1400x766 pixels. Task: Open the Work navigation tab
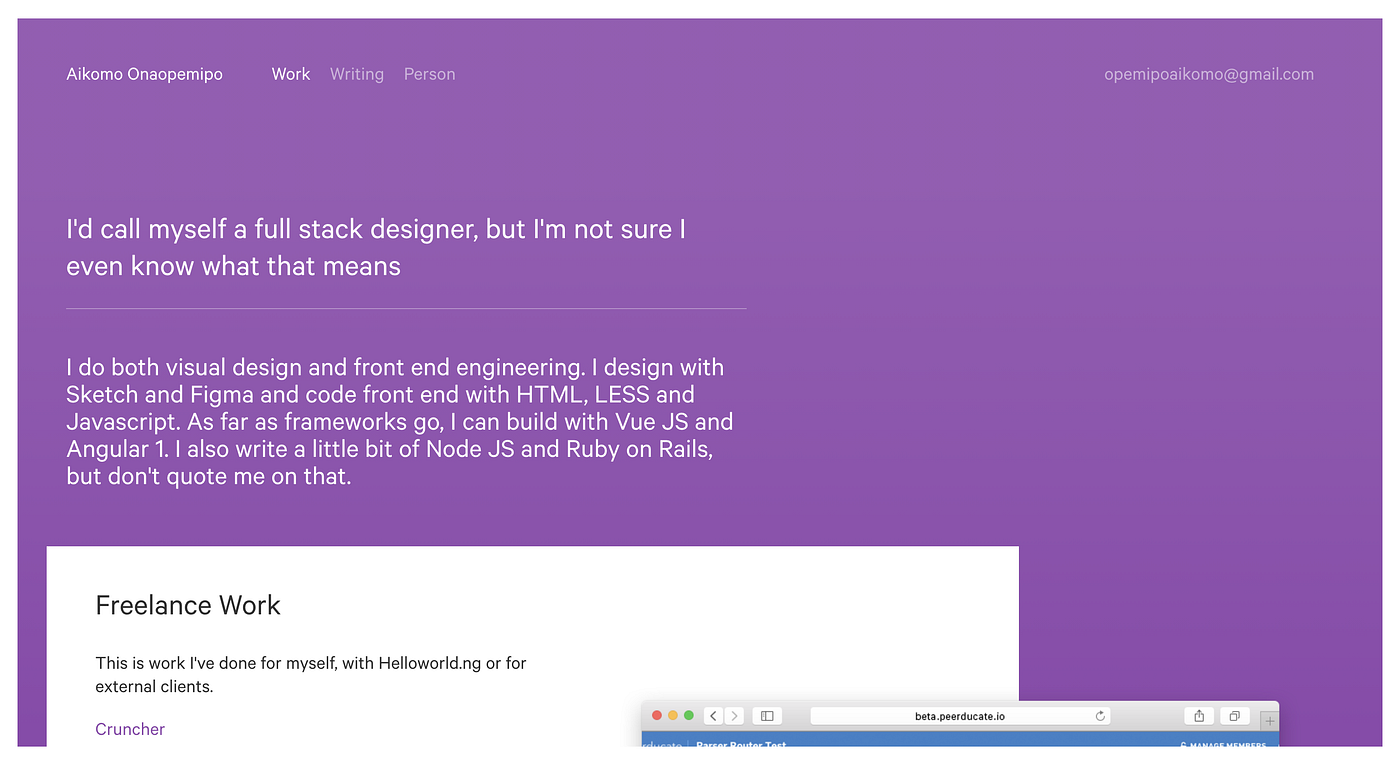pyautogui.click(x=291, y=74)
